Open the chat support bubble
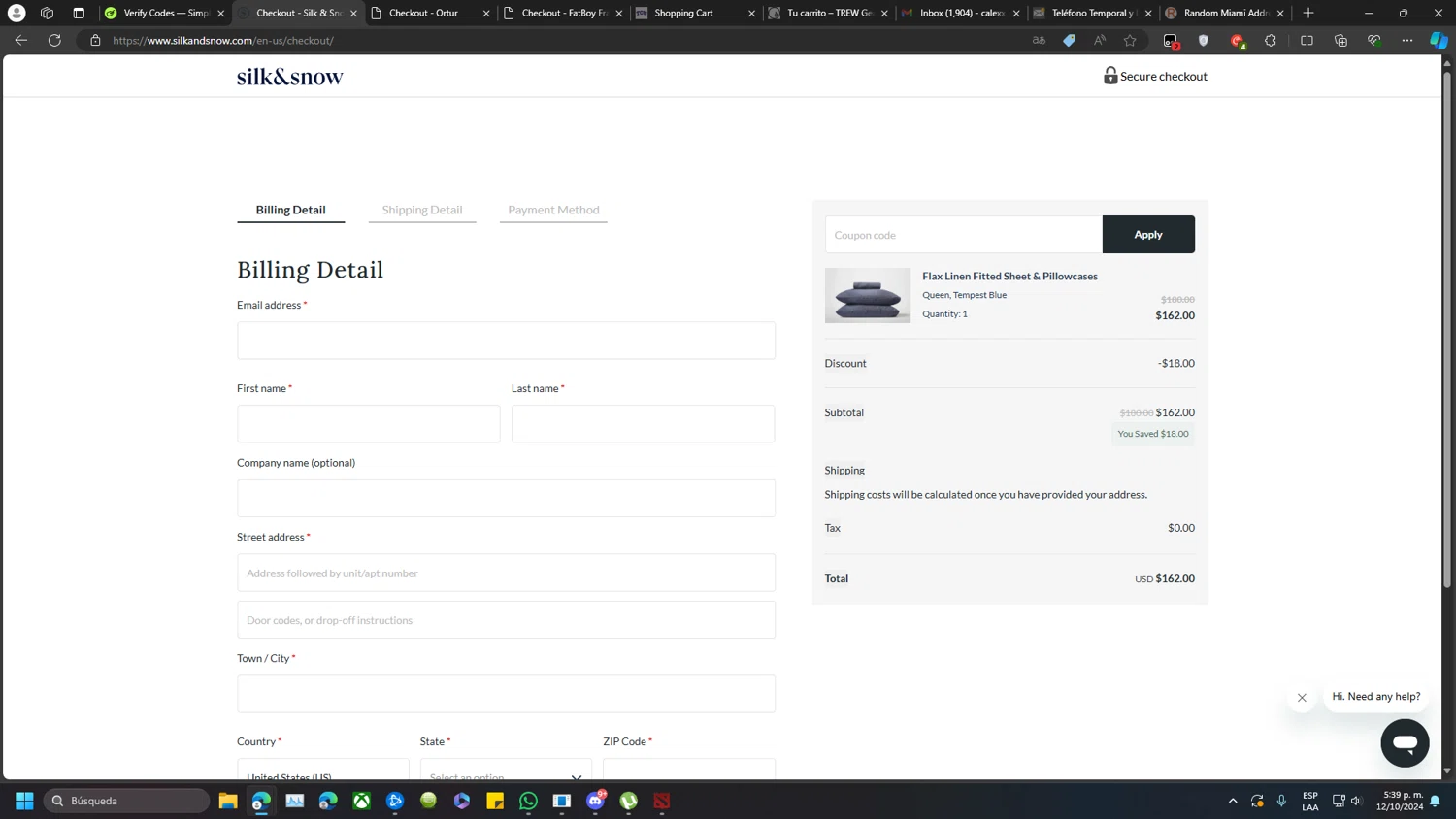Viewport: 1456px width, 819px height. (1405, 743)
